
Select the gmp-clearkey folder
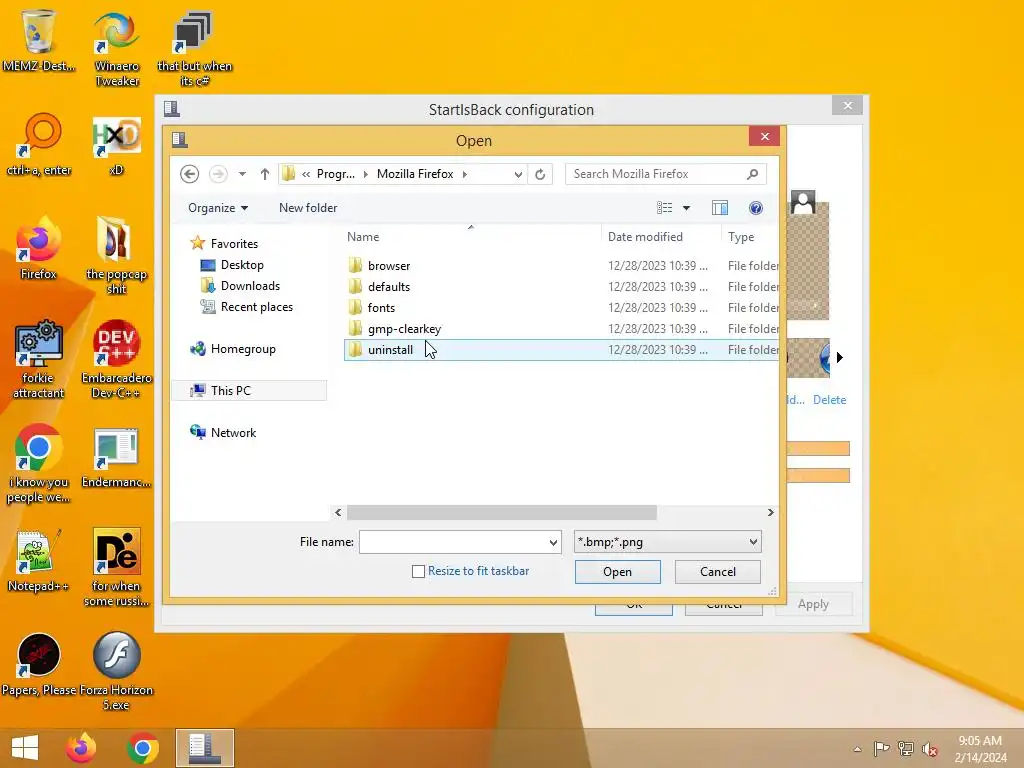(x=561, y=328)
